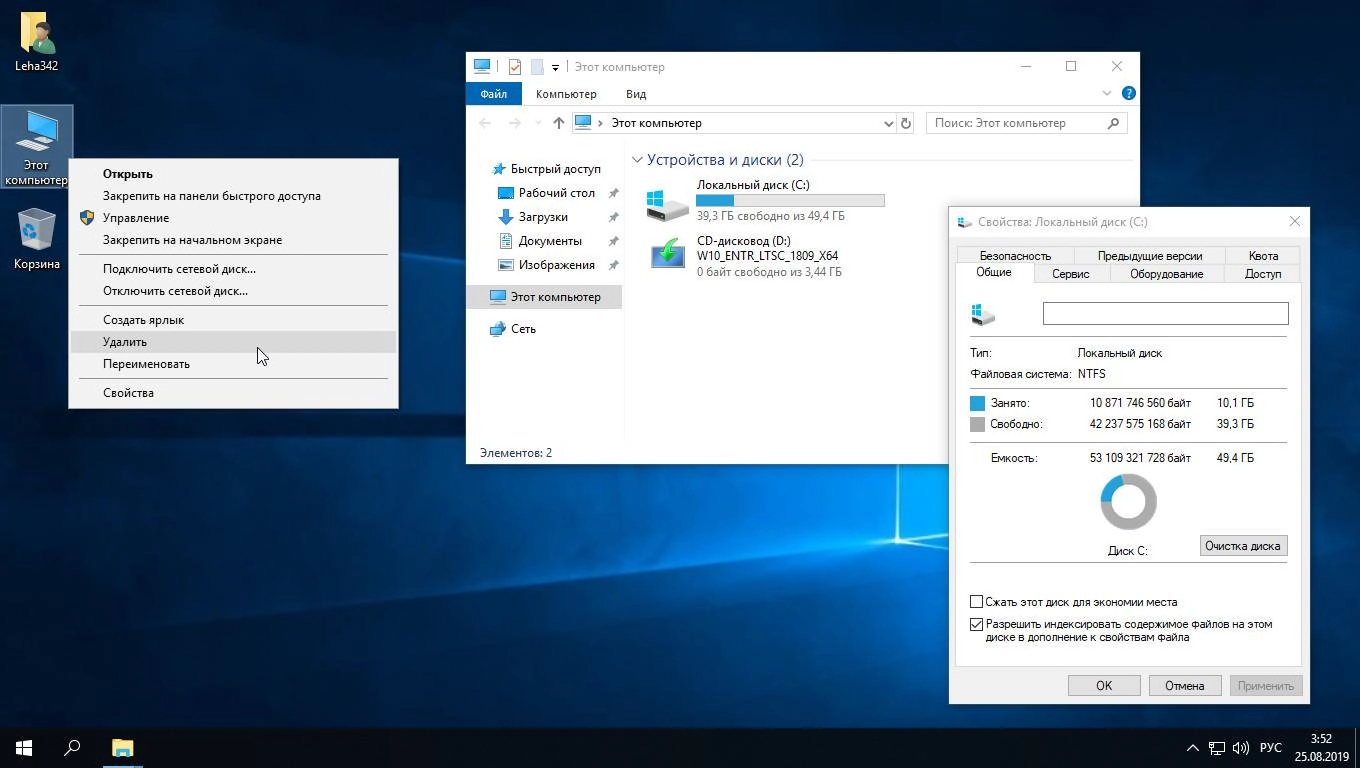Click OK in the properties dialog
The height and width of the screenshot is (768, 1360).
click(1104, 686)
